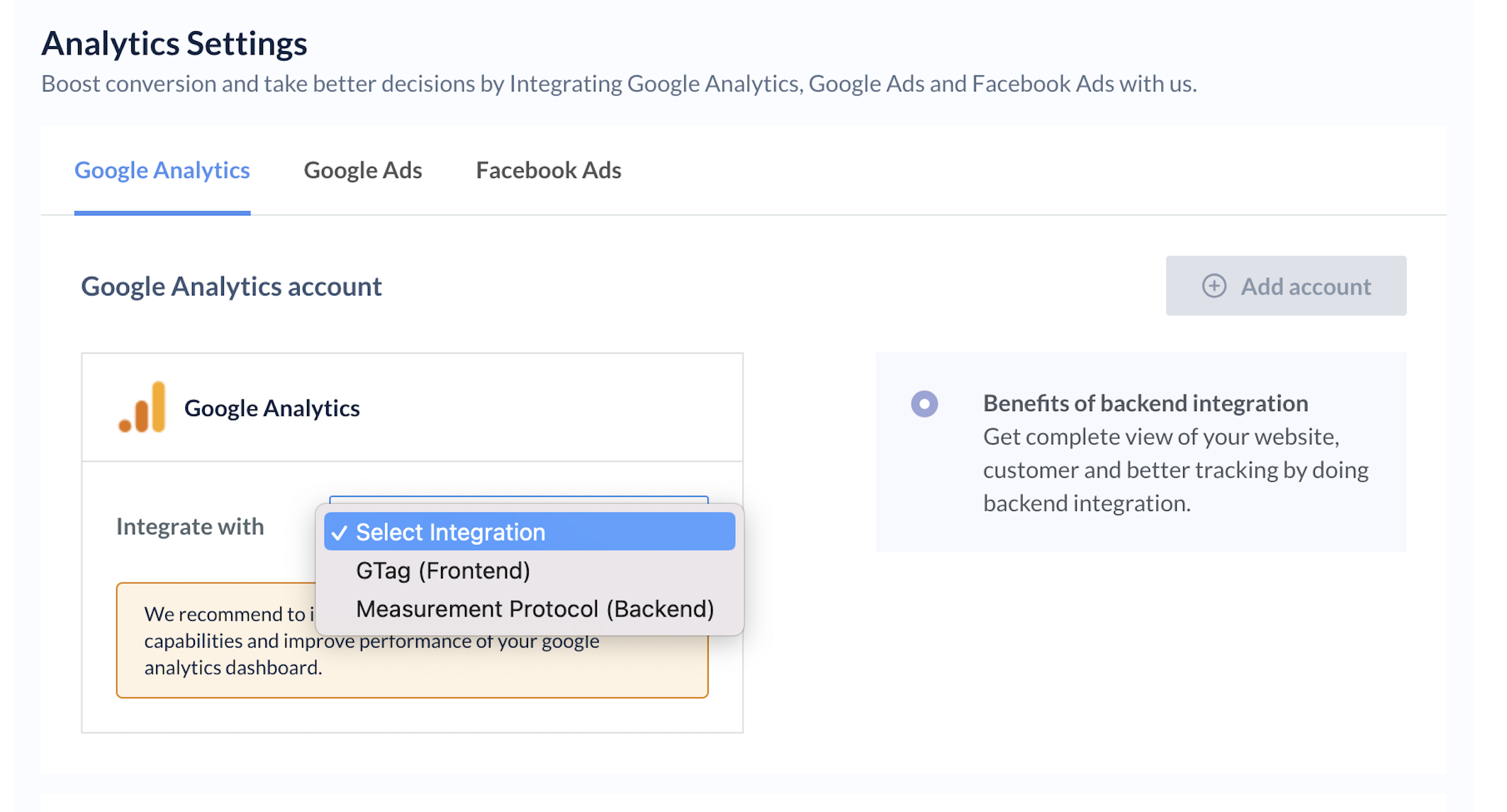
Task: Select Measurement Protocol (Backend) option
Action: pos(530,609)
